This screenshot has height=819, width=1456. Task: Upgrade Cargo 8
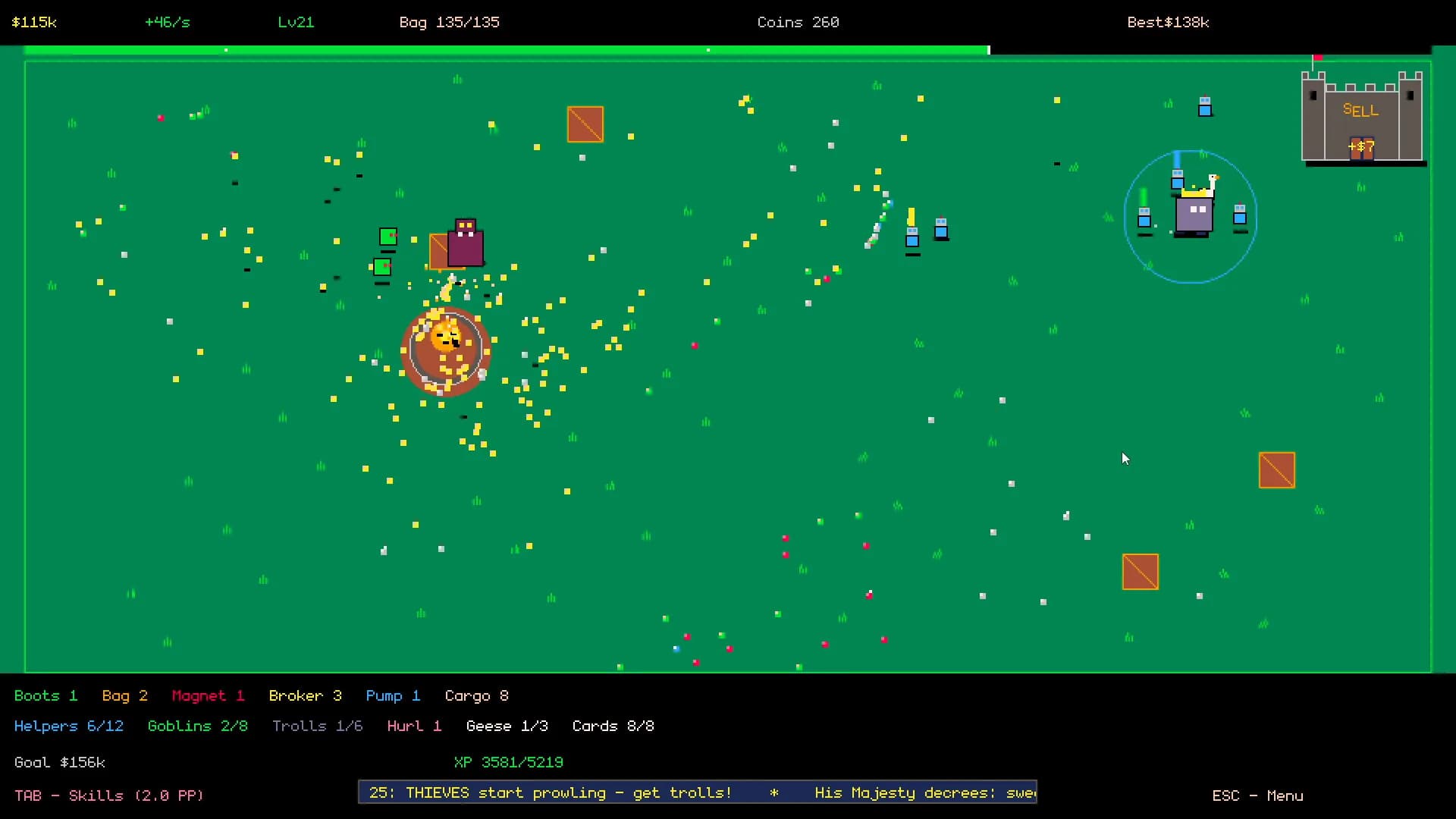[476, 695]
